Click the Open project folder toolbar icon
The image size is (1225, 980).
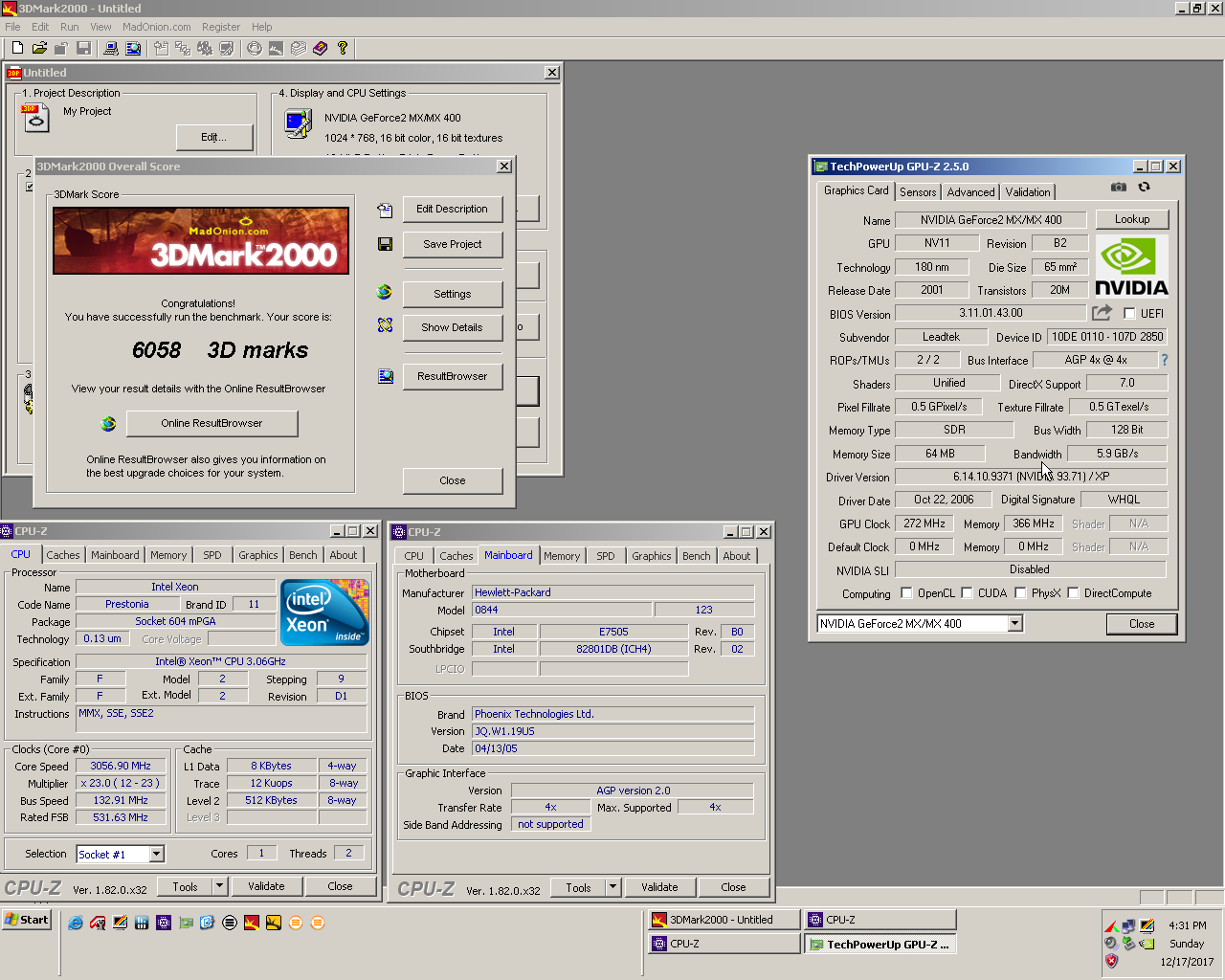[39, 48]
